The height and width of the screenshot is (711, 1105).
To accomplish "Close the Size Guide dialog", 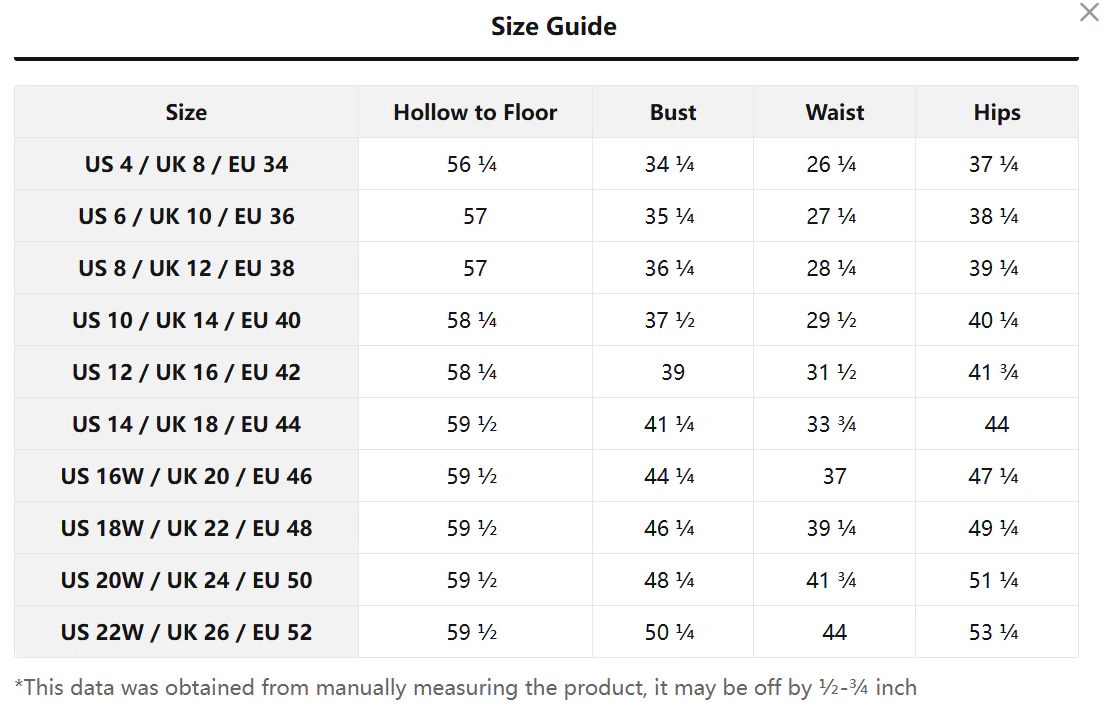I will point(1089,13).
